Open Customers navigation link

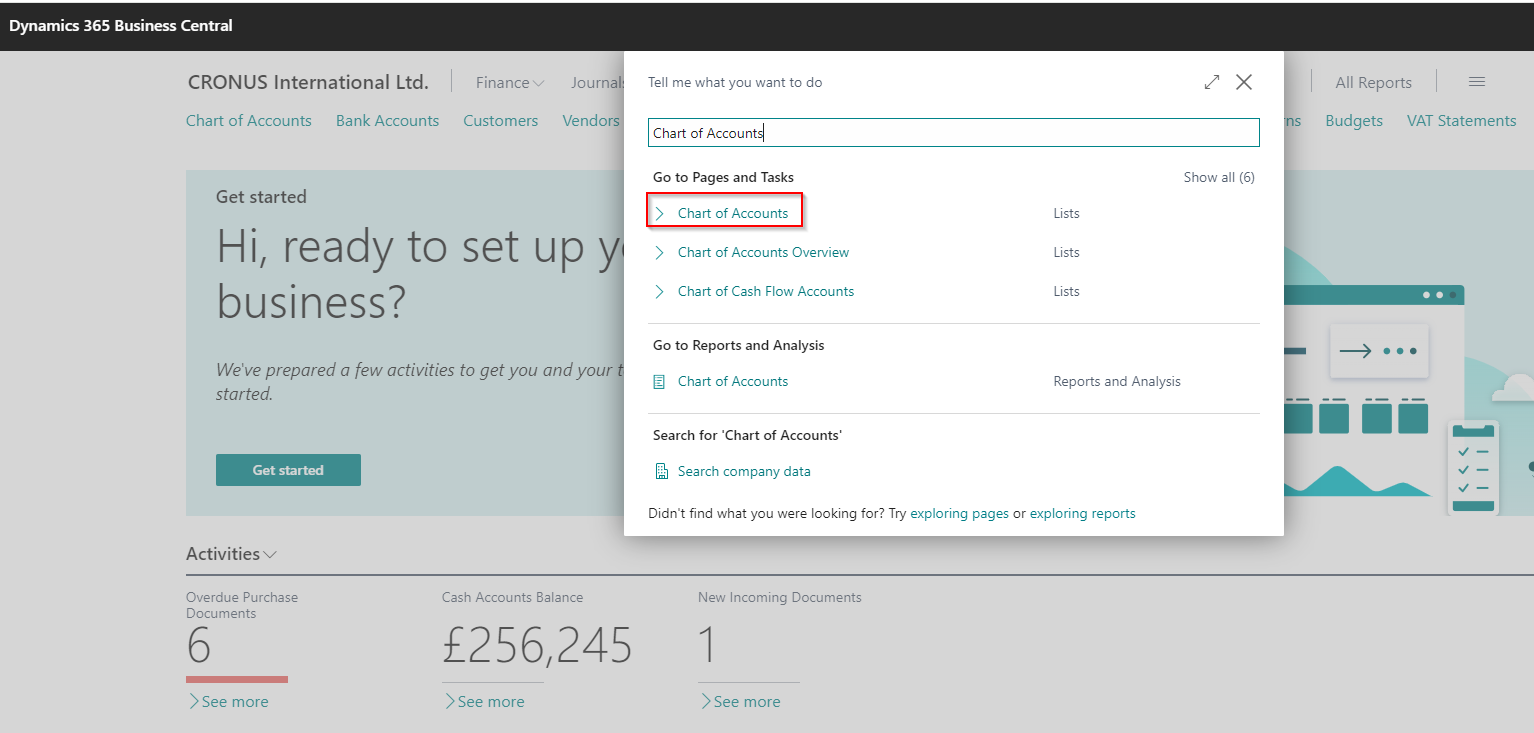point(500,121)
